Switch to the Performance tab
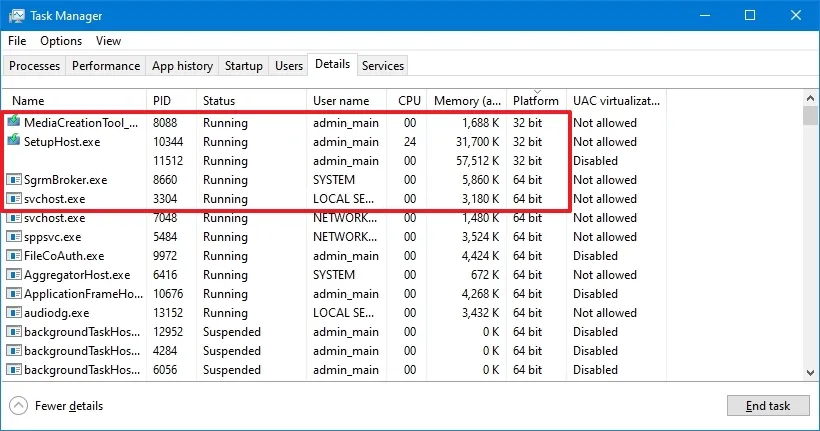This screenshot has height=431, width=820. 106,66
